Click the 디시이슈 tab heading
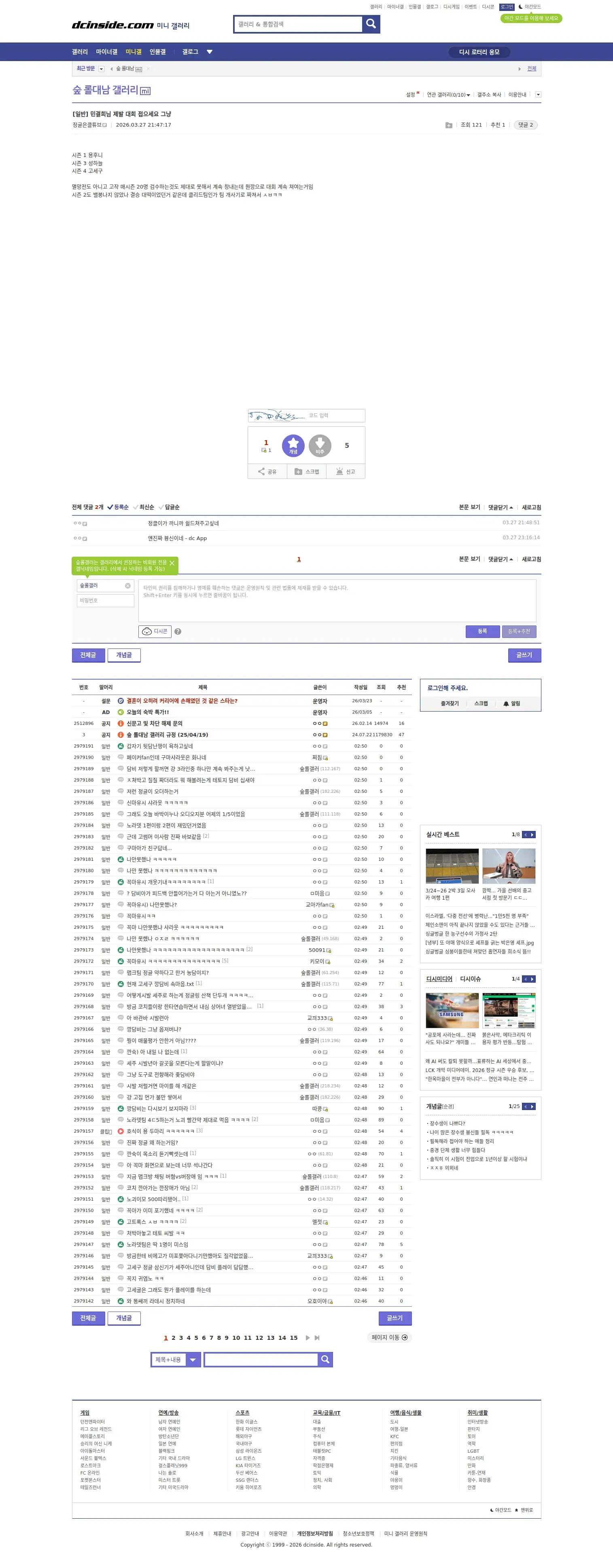Screen dimensions: 613x1568 point(471,979)
